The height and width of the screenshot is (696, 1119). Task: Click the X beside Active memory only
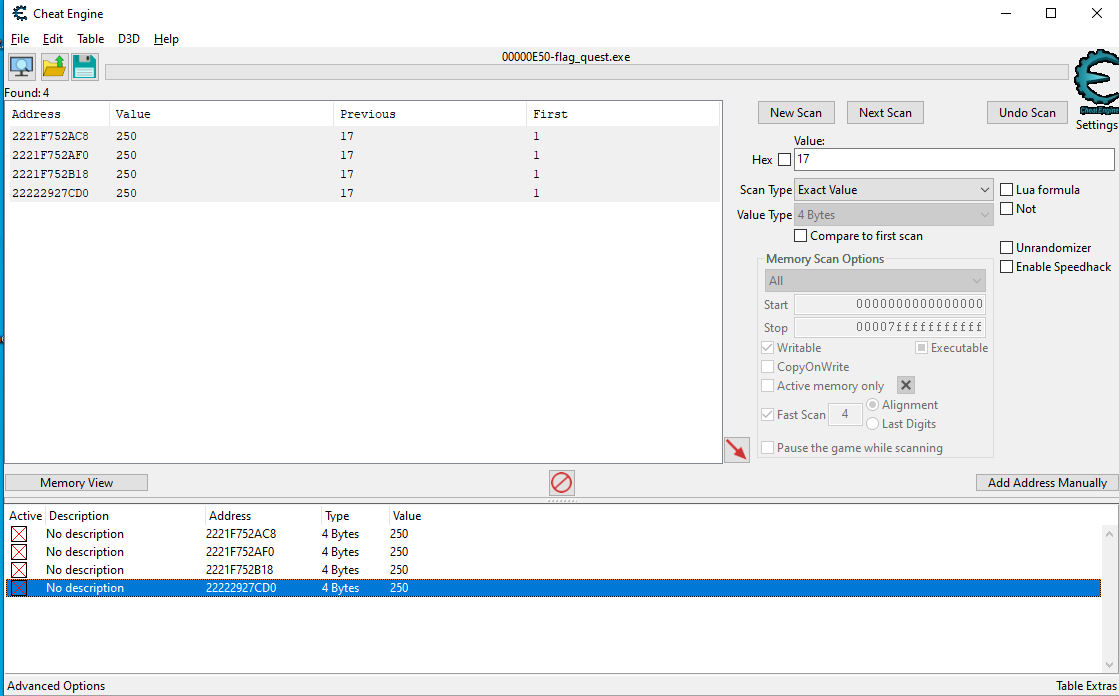click(906, 385)
